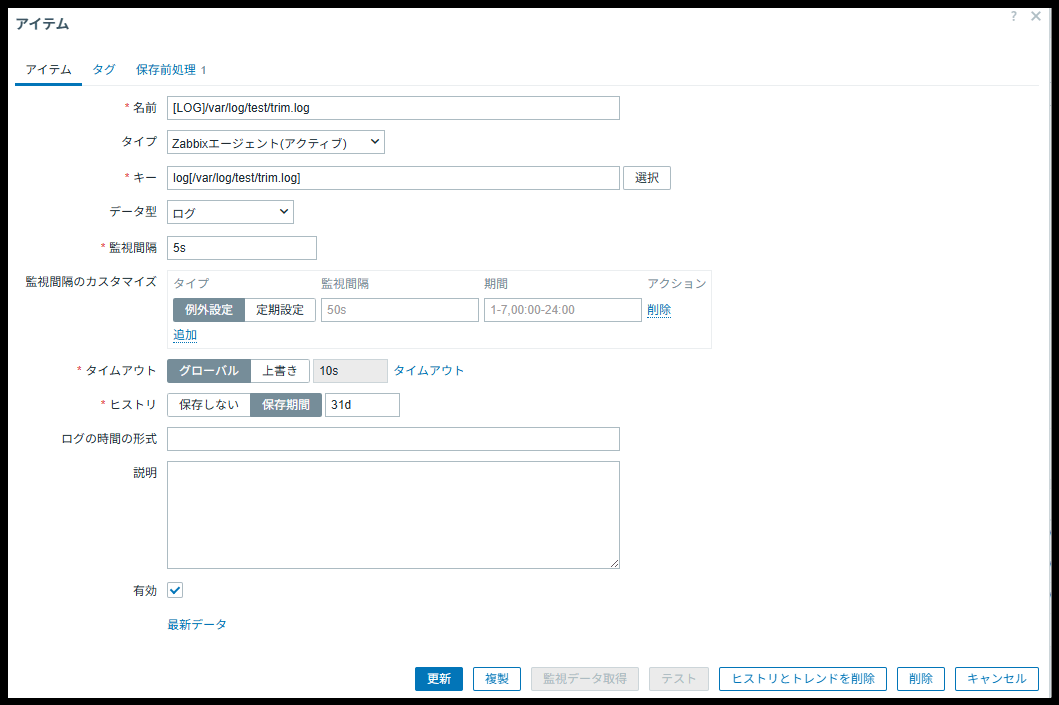The image size is (1059, 705).
Task: Click the 選択 button next to key
Action: pyautogui.click(x=647, y=178)
